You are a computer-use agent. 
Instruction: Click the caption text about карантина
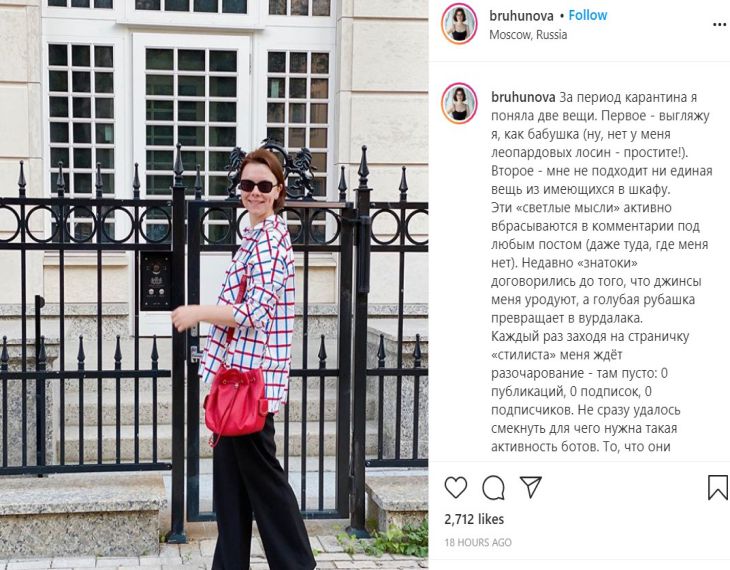point(601,271)
